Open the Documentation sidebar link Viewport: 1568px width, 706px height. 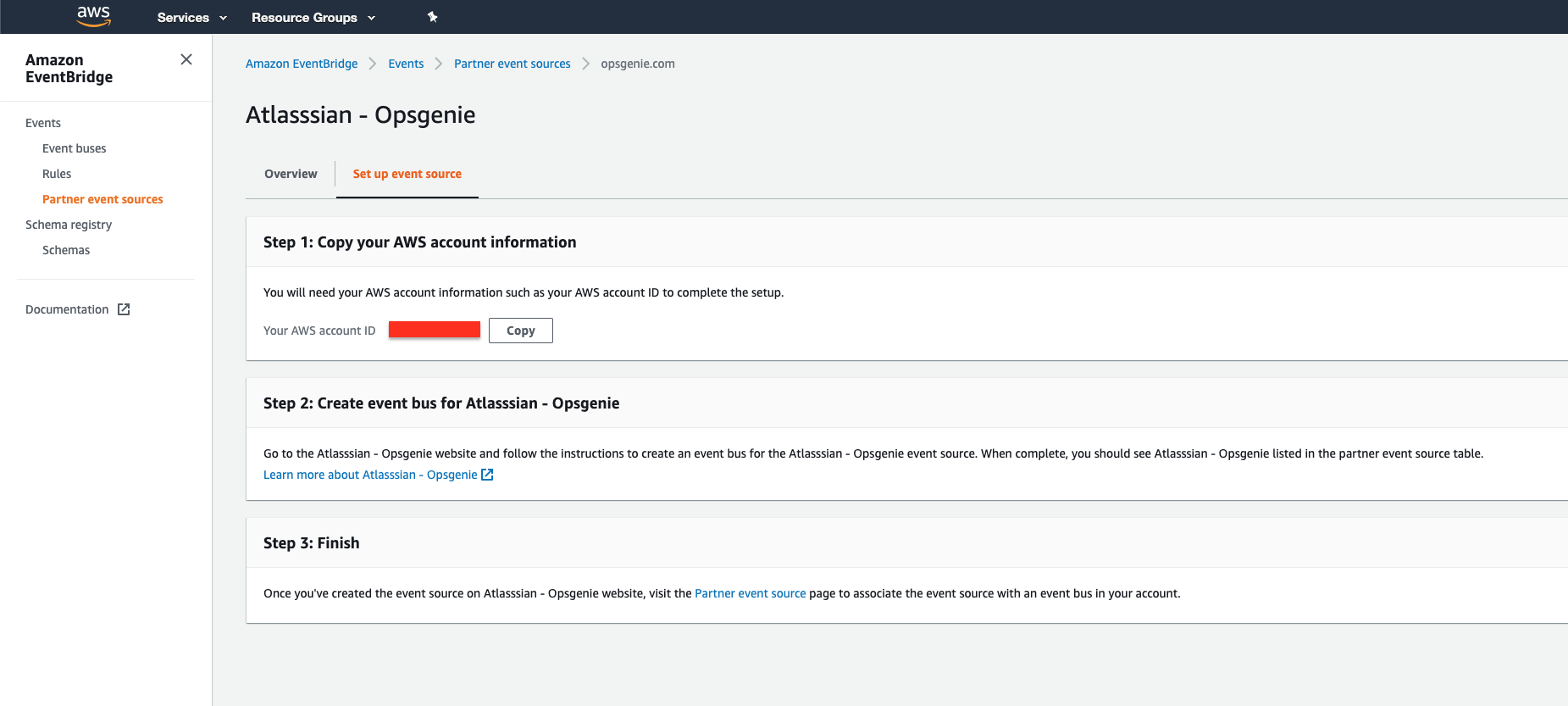pyautogui.click(x=67, y=309)
